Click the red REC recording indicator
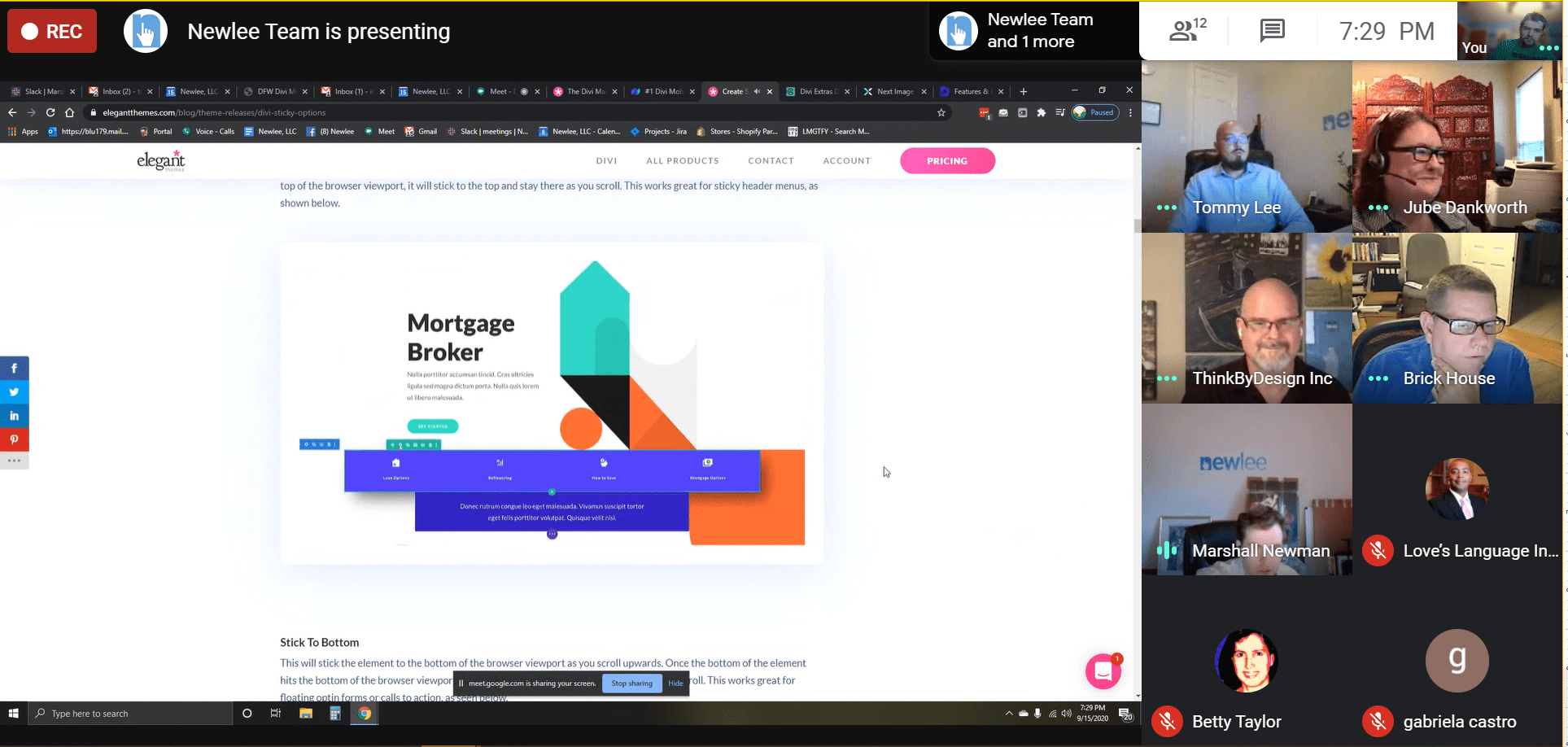 click(52, 32)
